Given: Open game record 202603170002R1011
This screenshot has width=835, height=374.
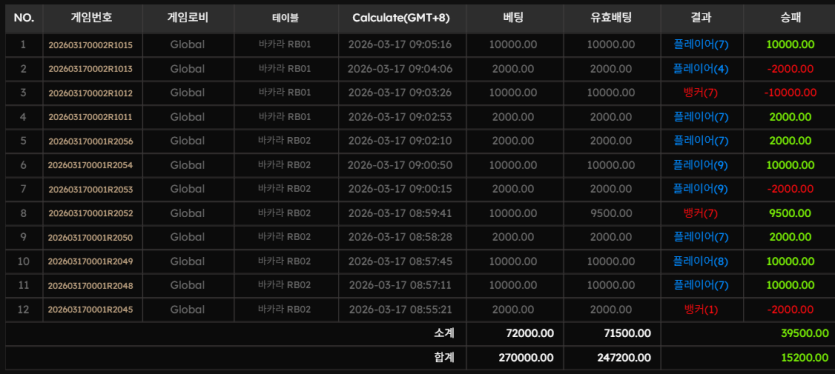Looking at the screenshot, I should pos(91,117).
